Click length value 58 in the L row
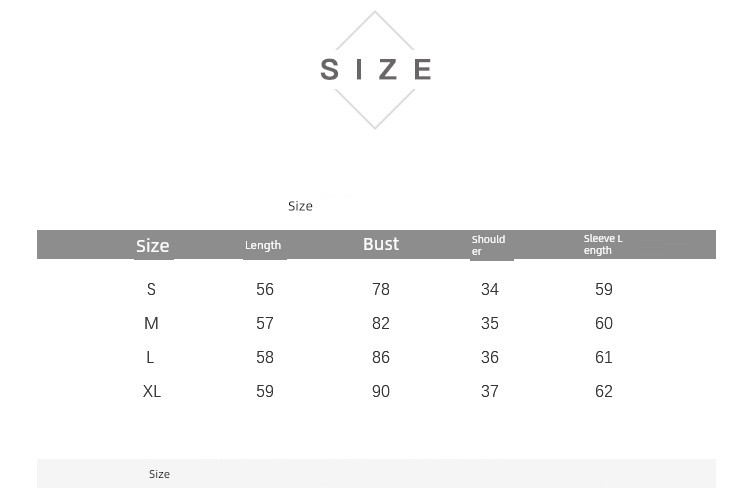750x488 pixels. pos(265,357)
